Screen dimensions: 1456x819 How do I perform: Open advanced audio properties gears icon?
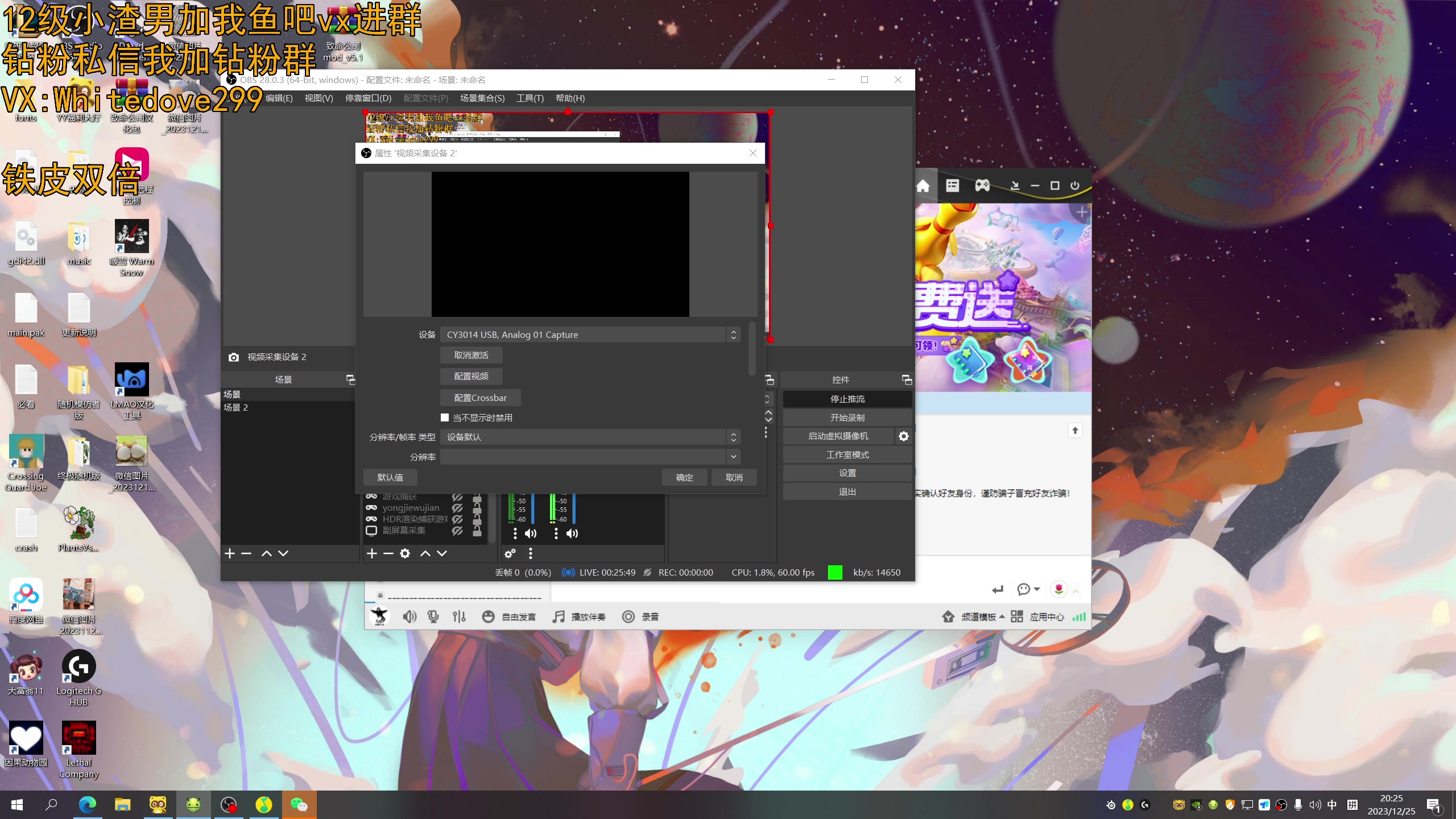coord(510,553)
